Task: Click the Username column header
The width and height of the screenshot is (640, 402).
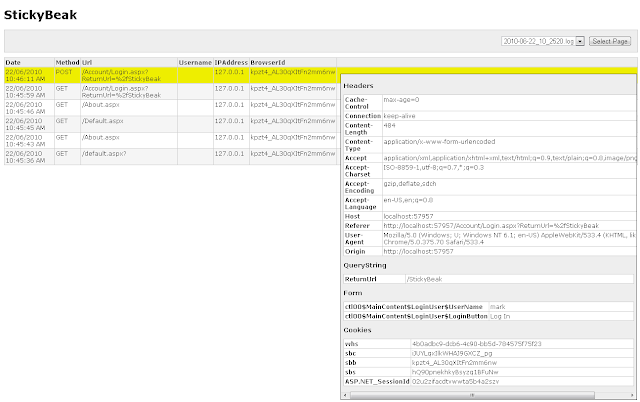Action: pyautogui.click(x=195, y=62)
